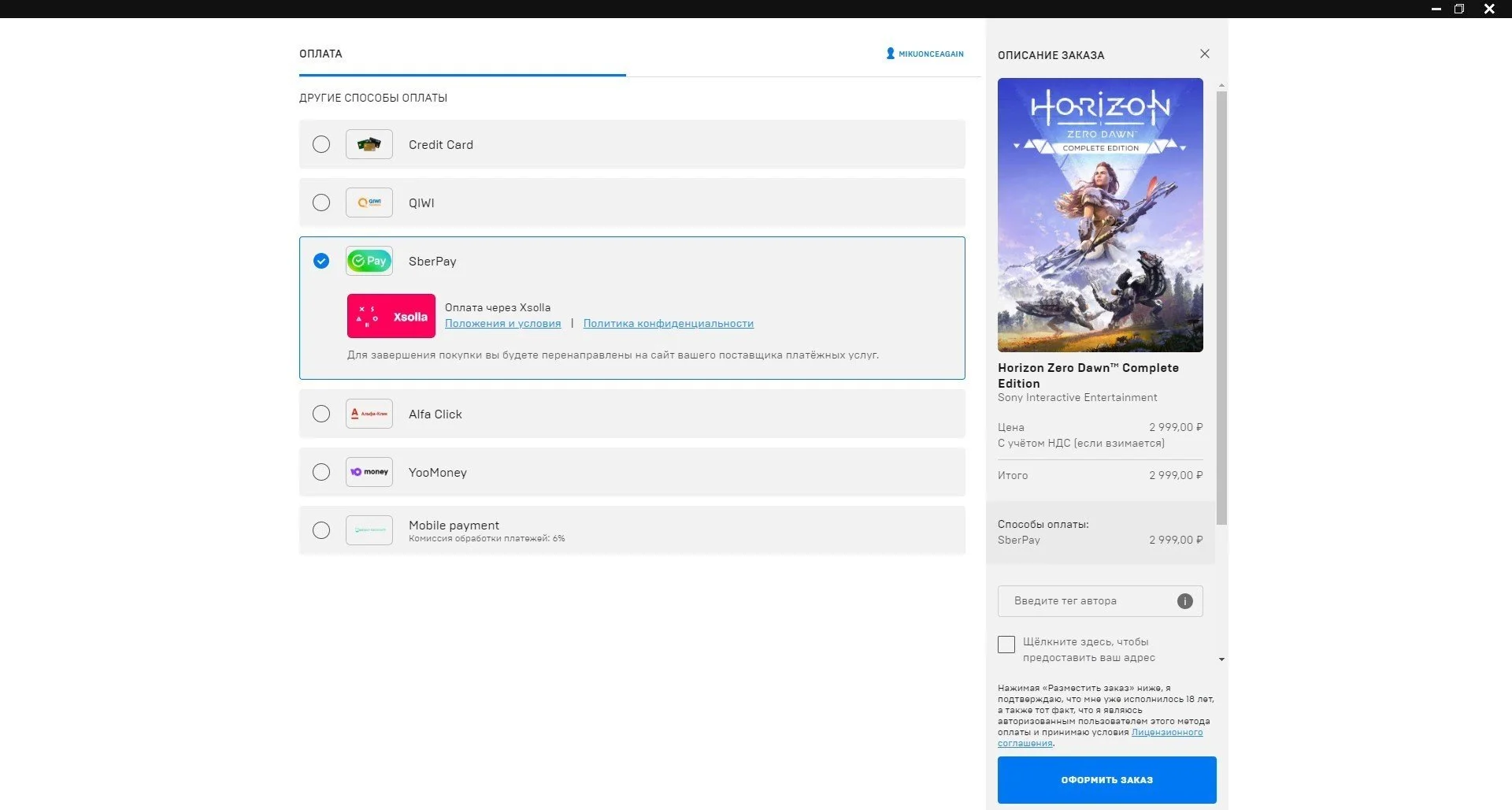Click the user profile icon

pos(891,54)
